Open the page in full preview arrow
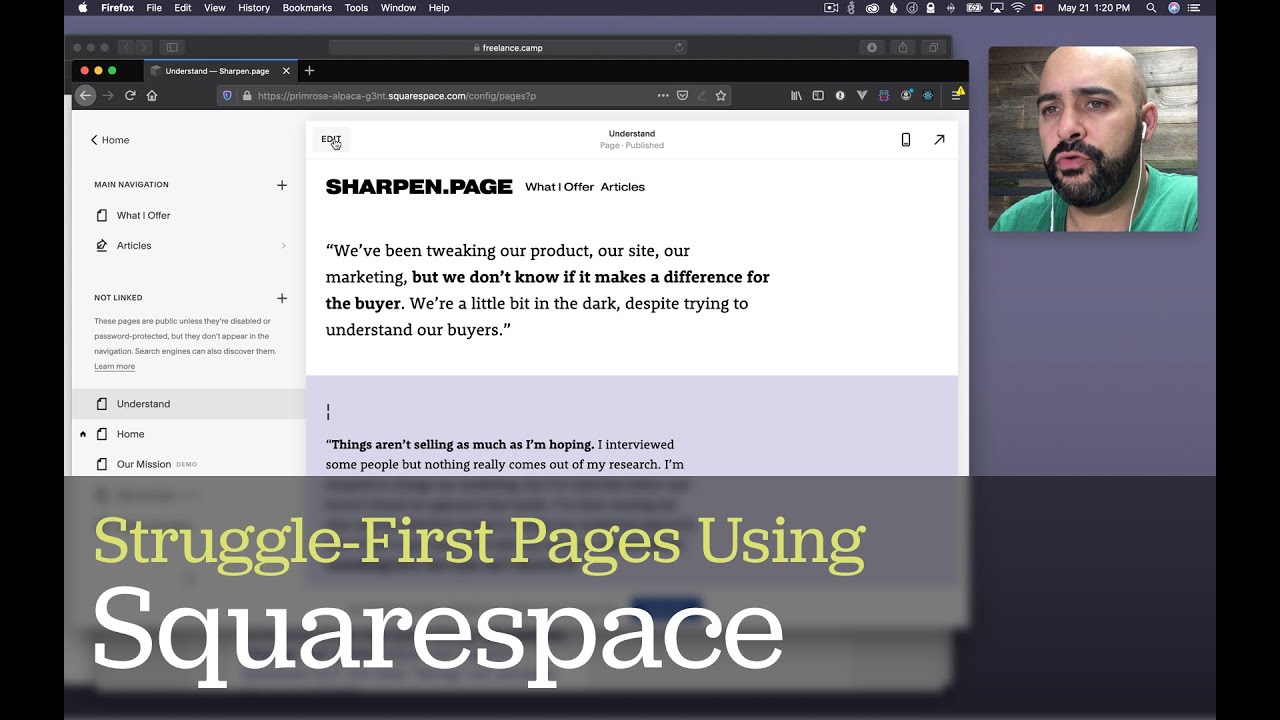 tap(939, 140)
